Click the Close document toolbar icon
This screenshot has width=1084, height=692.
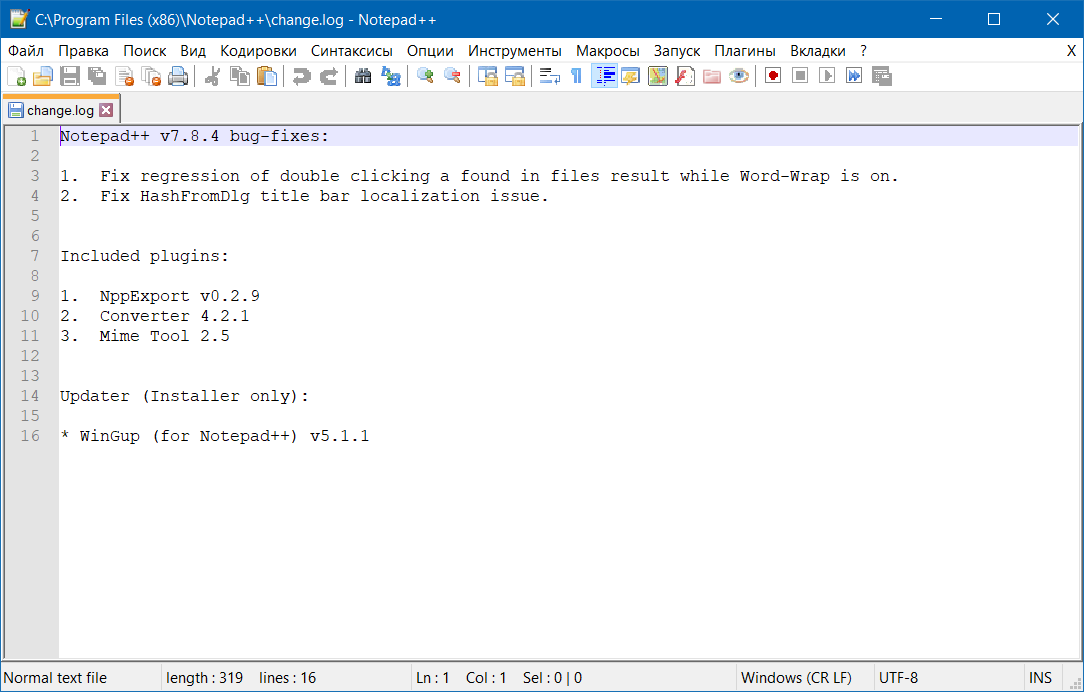click(x=124, y=76)
